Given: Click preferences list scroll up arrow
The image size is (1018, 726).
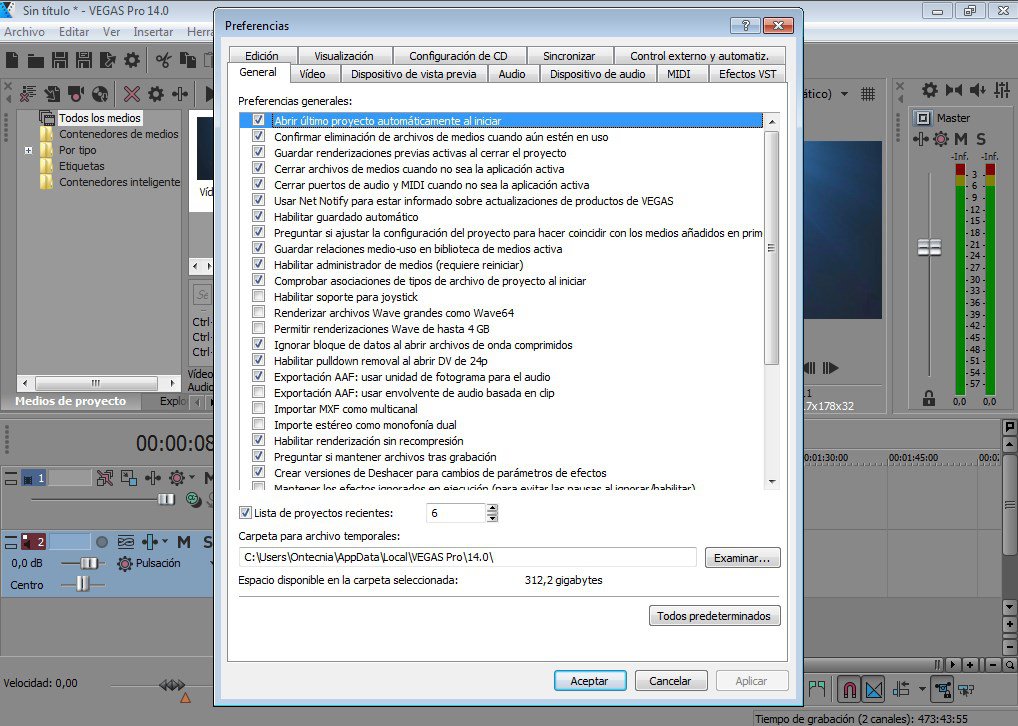Looking at the screenshot, I should (772, 121).
